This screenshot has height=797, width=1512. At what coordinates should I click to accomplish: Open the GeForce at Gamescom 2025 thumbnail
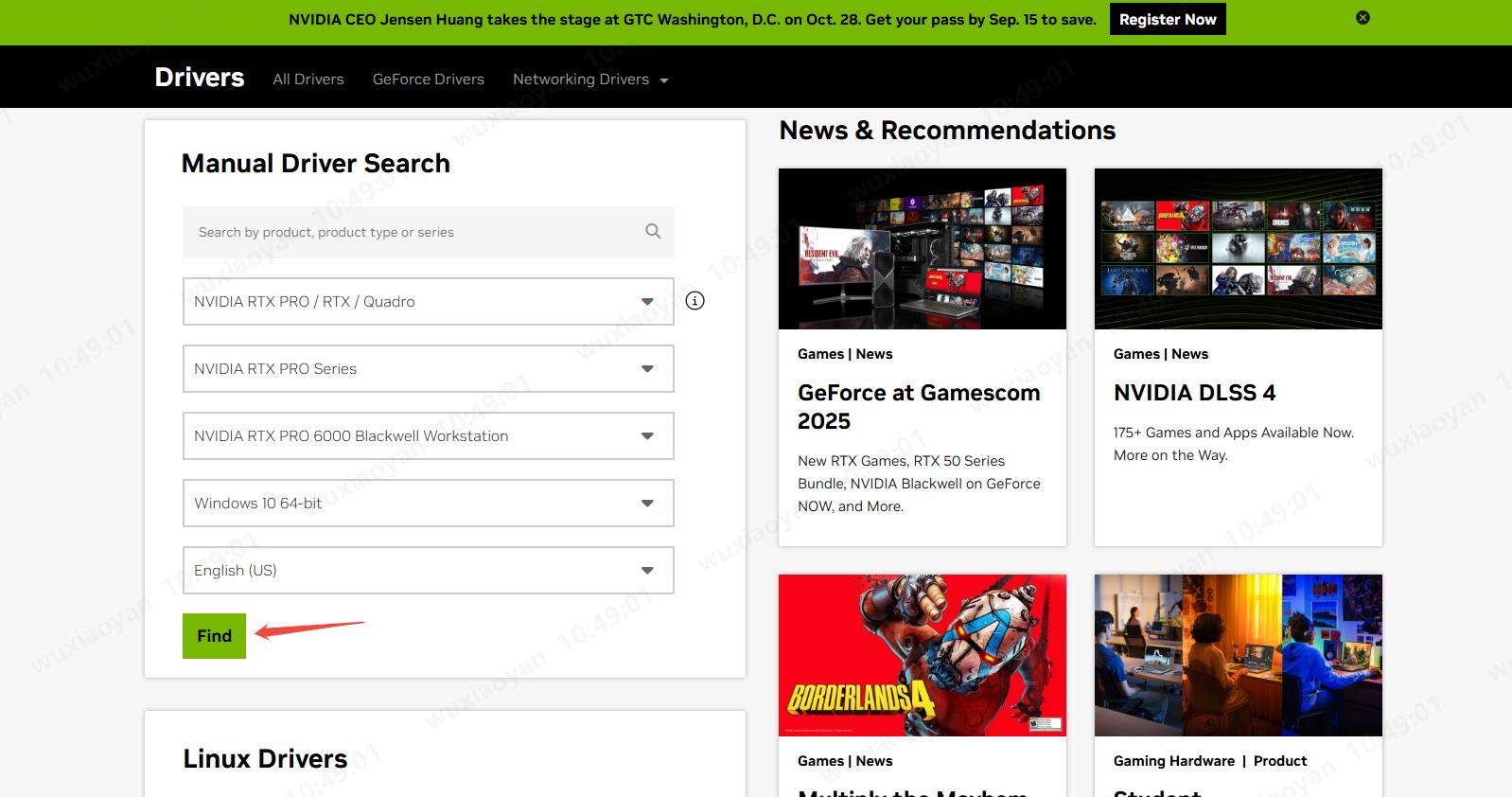[x=922, y=249]
